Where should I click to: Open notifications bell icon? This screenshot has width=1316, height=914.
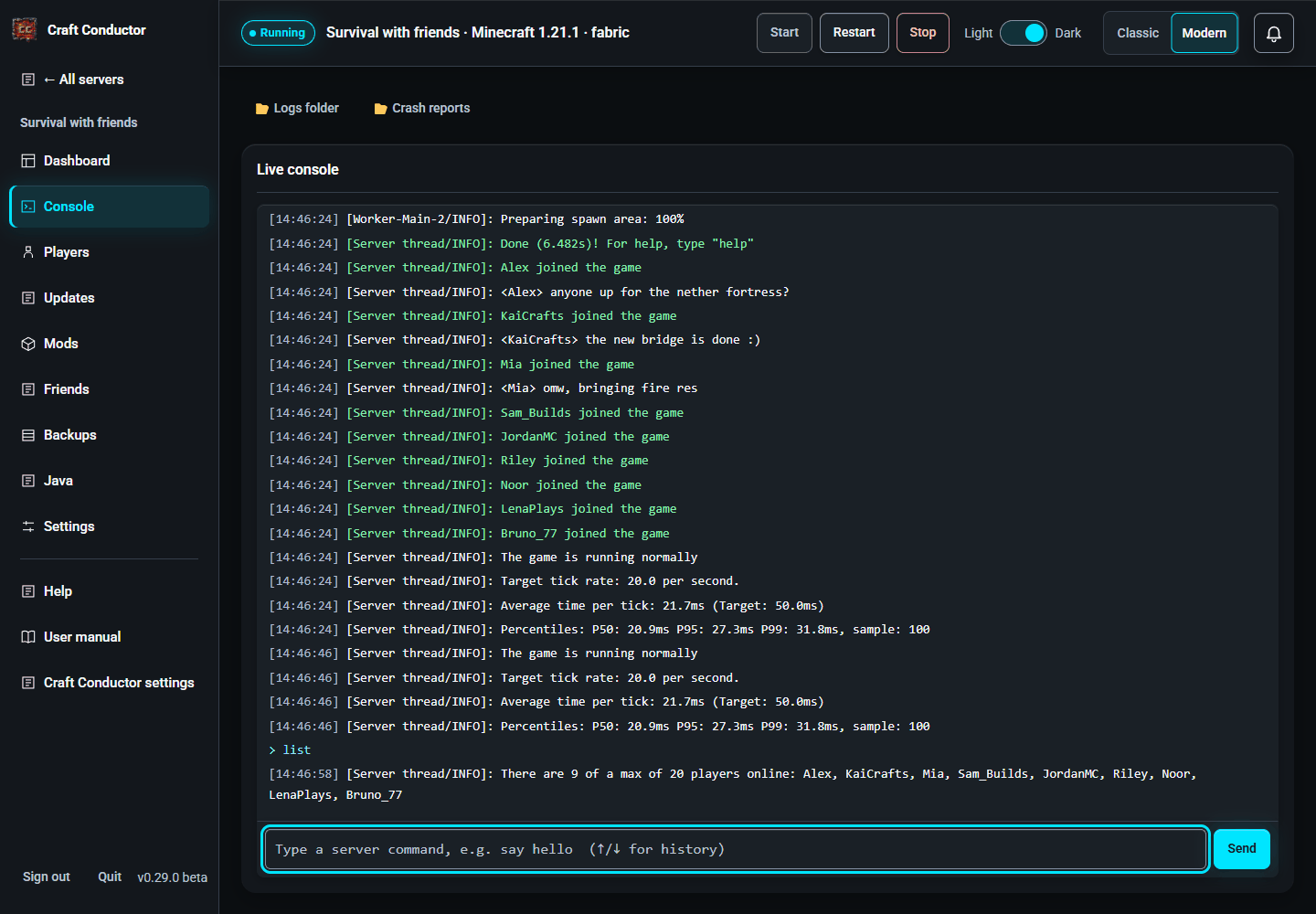(1273, 33)
